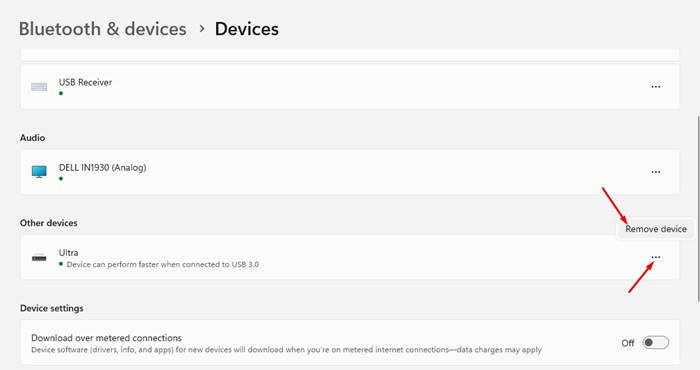Select the Ultra device entry

(350, 257)
